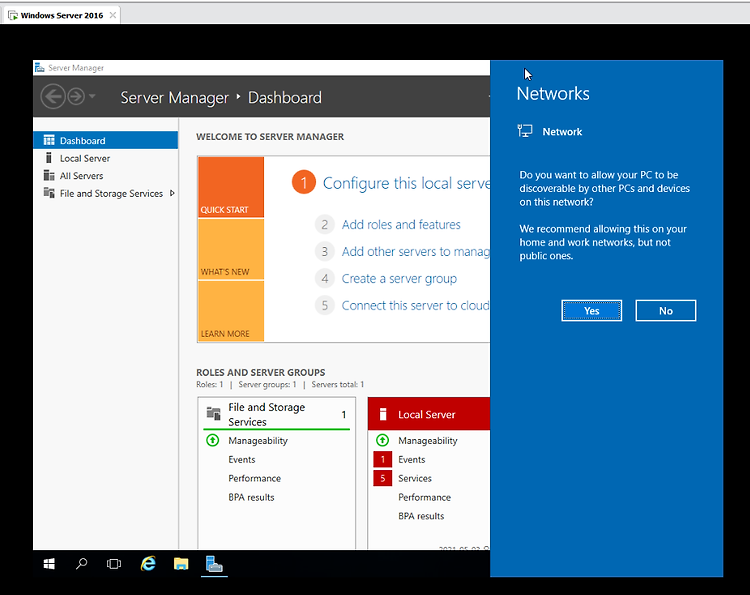Click the File and Storage Services tile icon
The width and height of the screenshot is (750, 595).
click(x=213, y=413)
